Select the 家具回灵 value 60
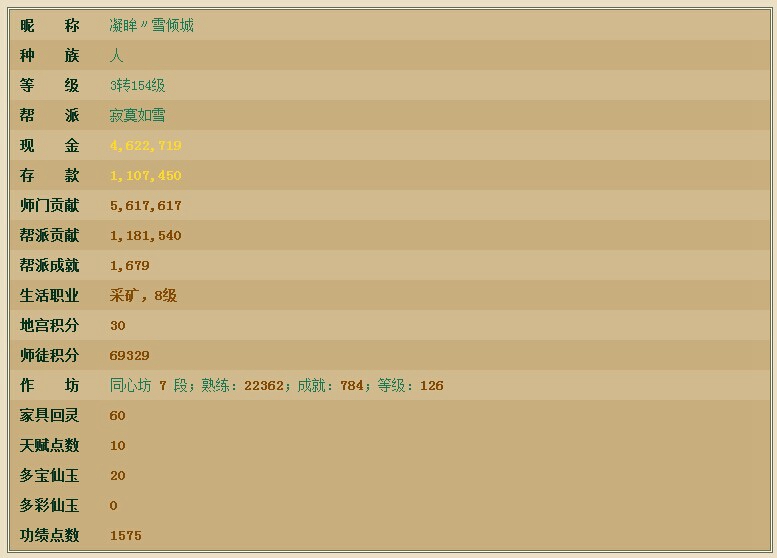Screen dimensions: 777x558 [118, 416]
